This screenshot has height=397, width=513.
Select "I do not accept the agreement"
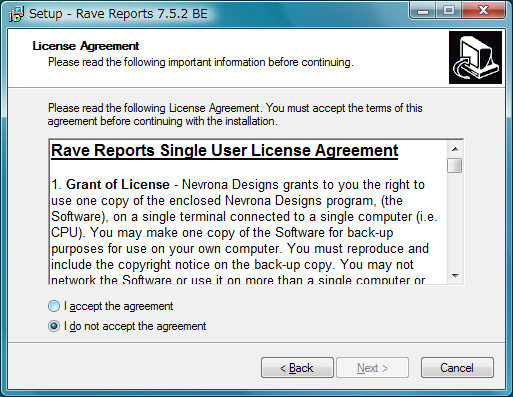tap(127, 326)
